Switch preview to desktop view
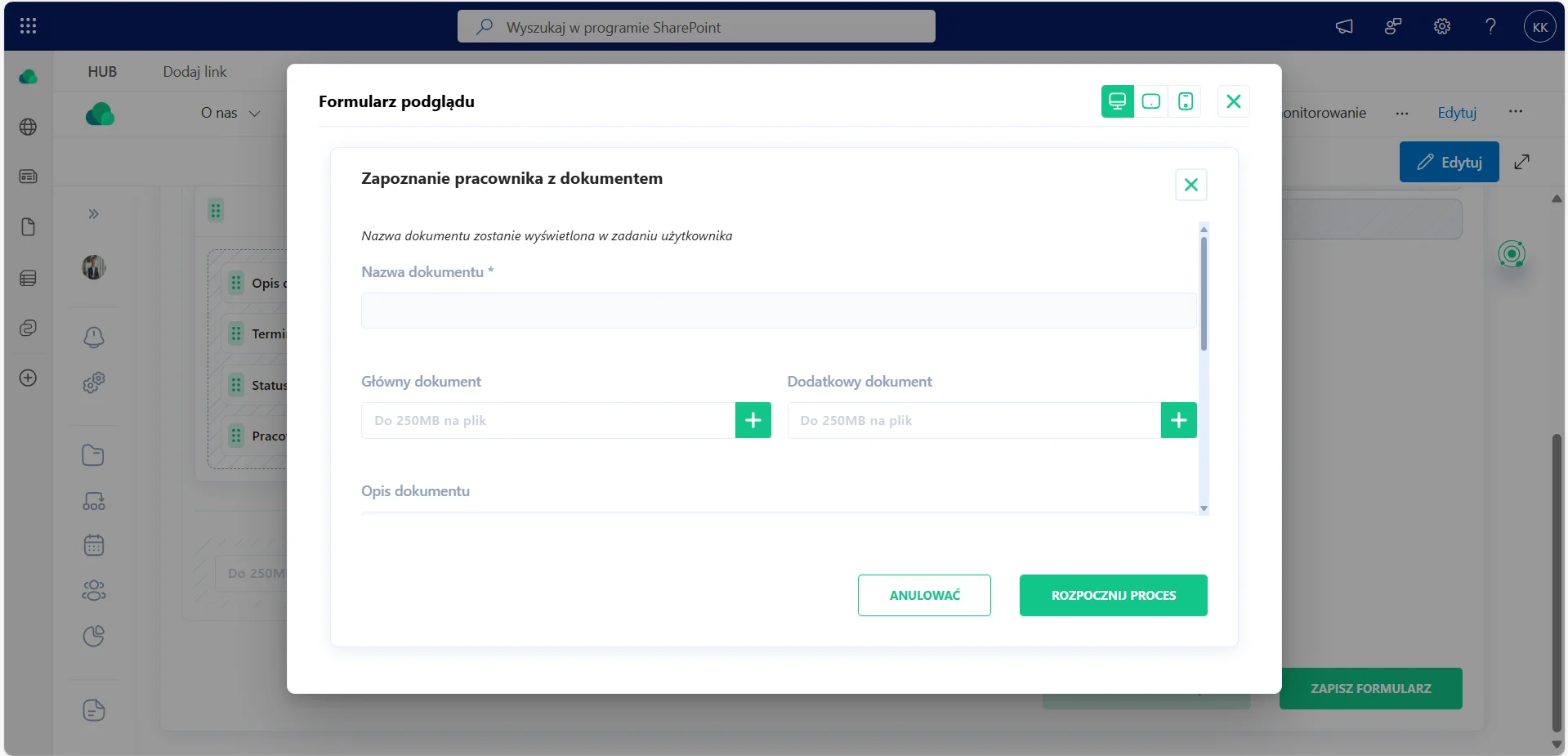 [1117, 101]
